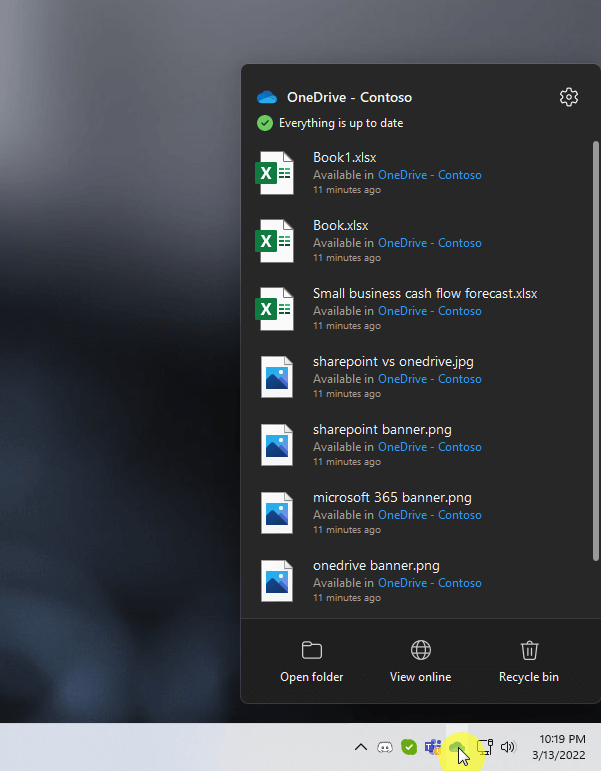
Task: Select sharepoint vs onedrive.jpg file name
Action: click(393, 361)
